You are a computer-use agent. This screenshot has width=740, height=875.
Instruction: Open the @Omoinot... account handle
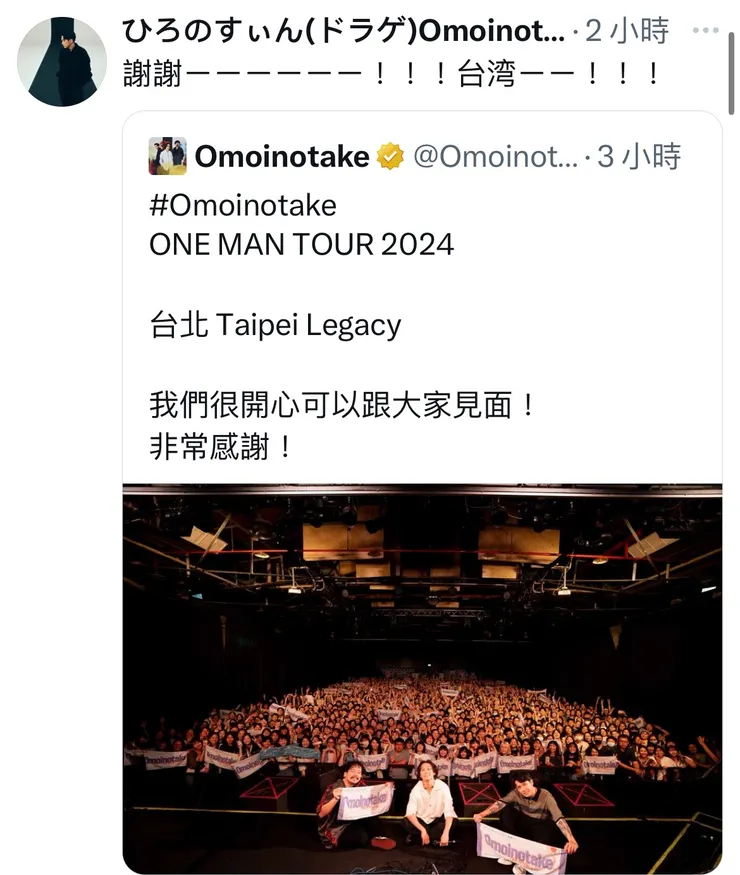click(x=495, y=157)
